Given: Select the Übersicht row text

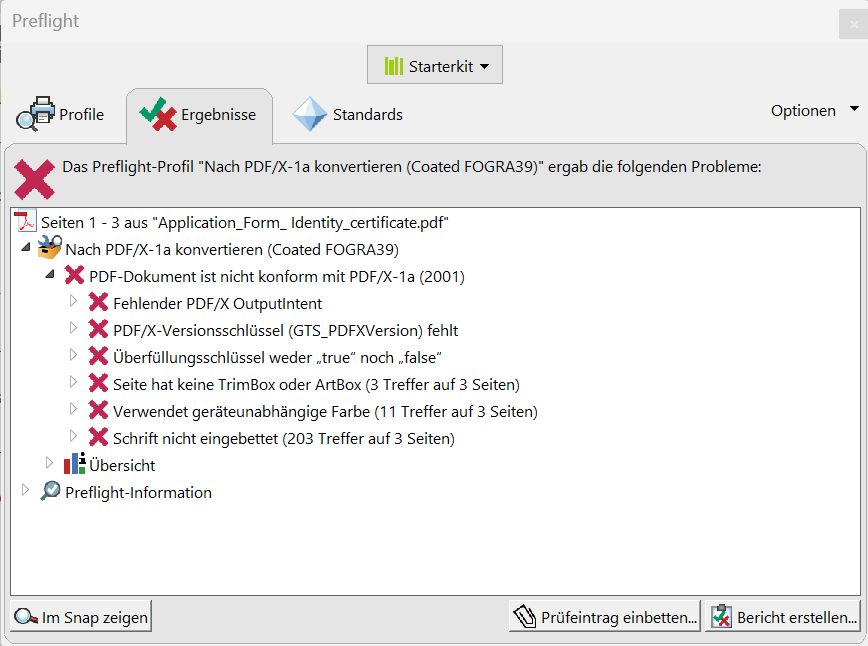Looking at the screenshot, I should tap(122, 466).
